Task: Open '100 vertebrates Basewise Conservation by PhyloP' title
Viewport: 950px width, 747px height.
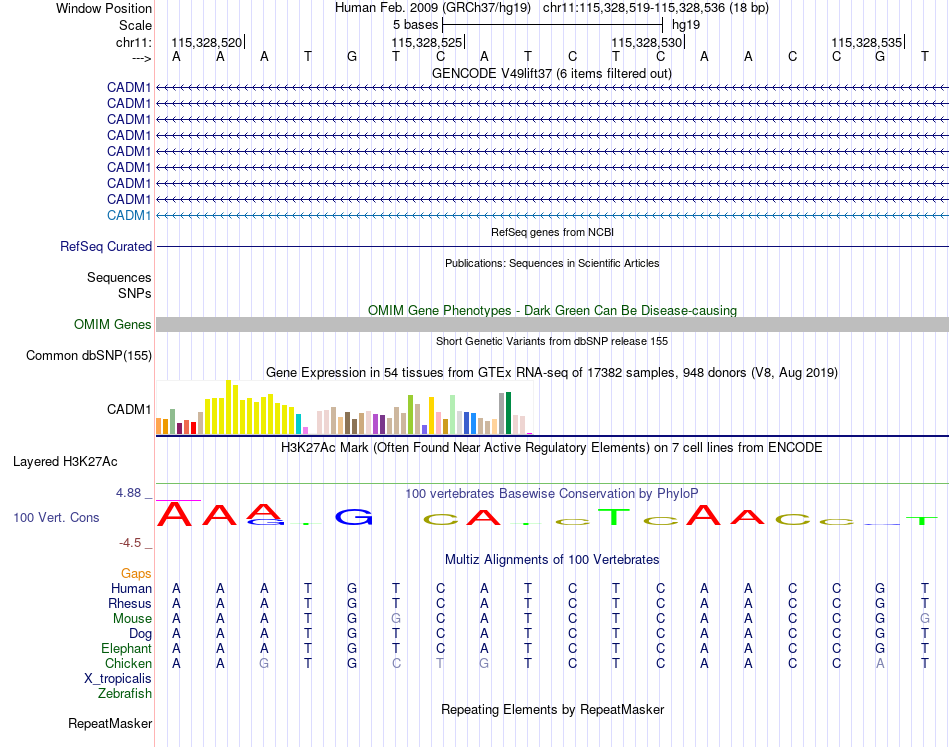Action: pos(552,494)
